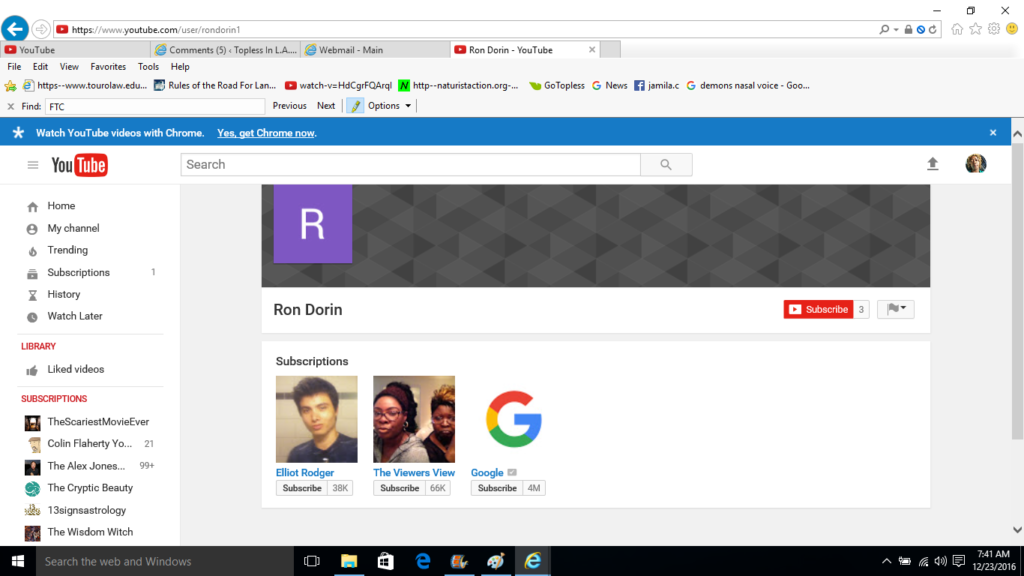
Task: Click in the Find text field
Action: point(155,106)
